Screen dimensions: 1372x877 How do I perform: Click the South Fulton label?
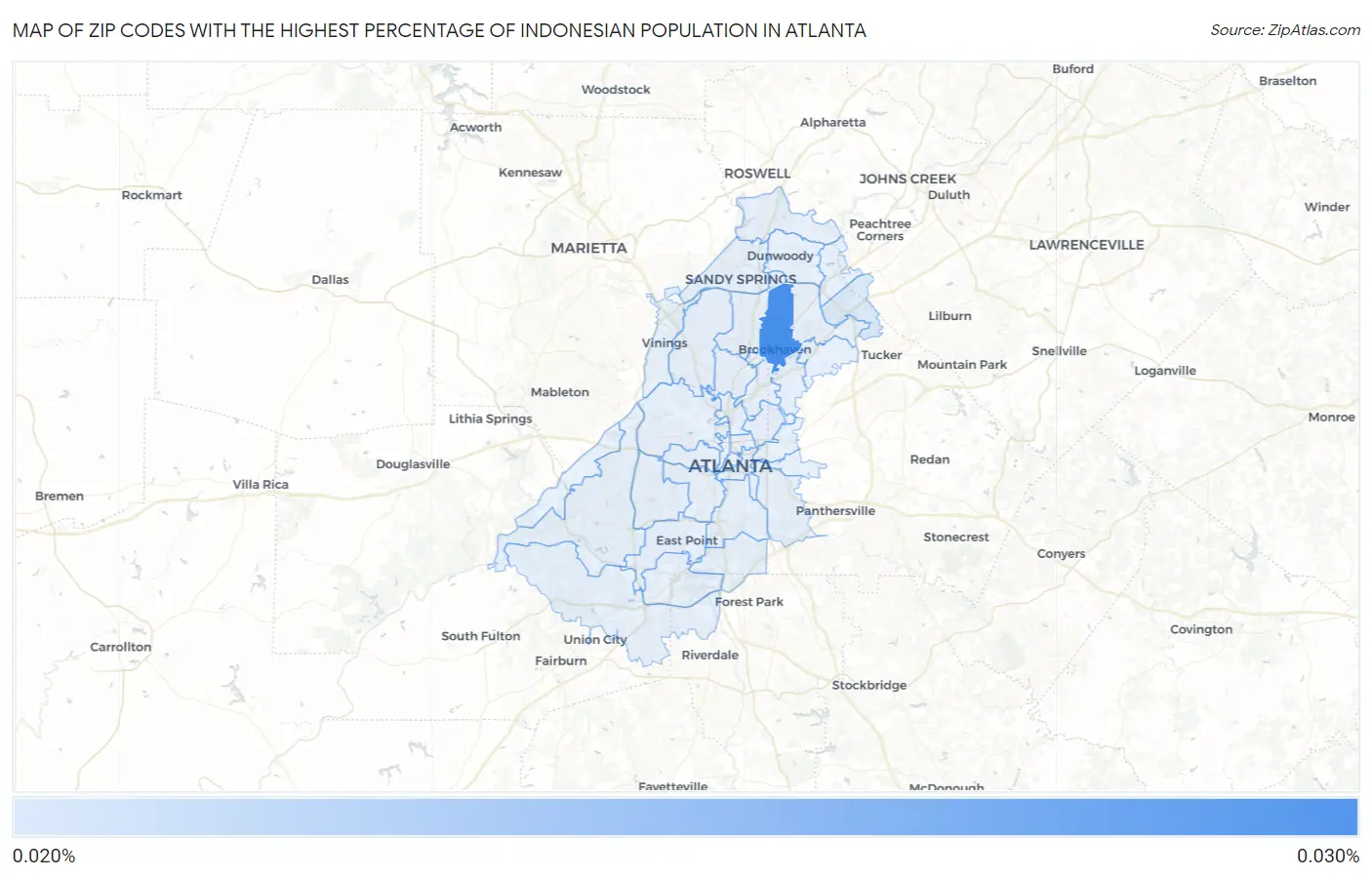(480, 636)
